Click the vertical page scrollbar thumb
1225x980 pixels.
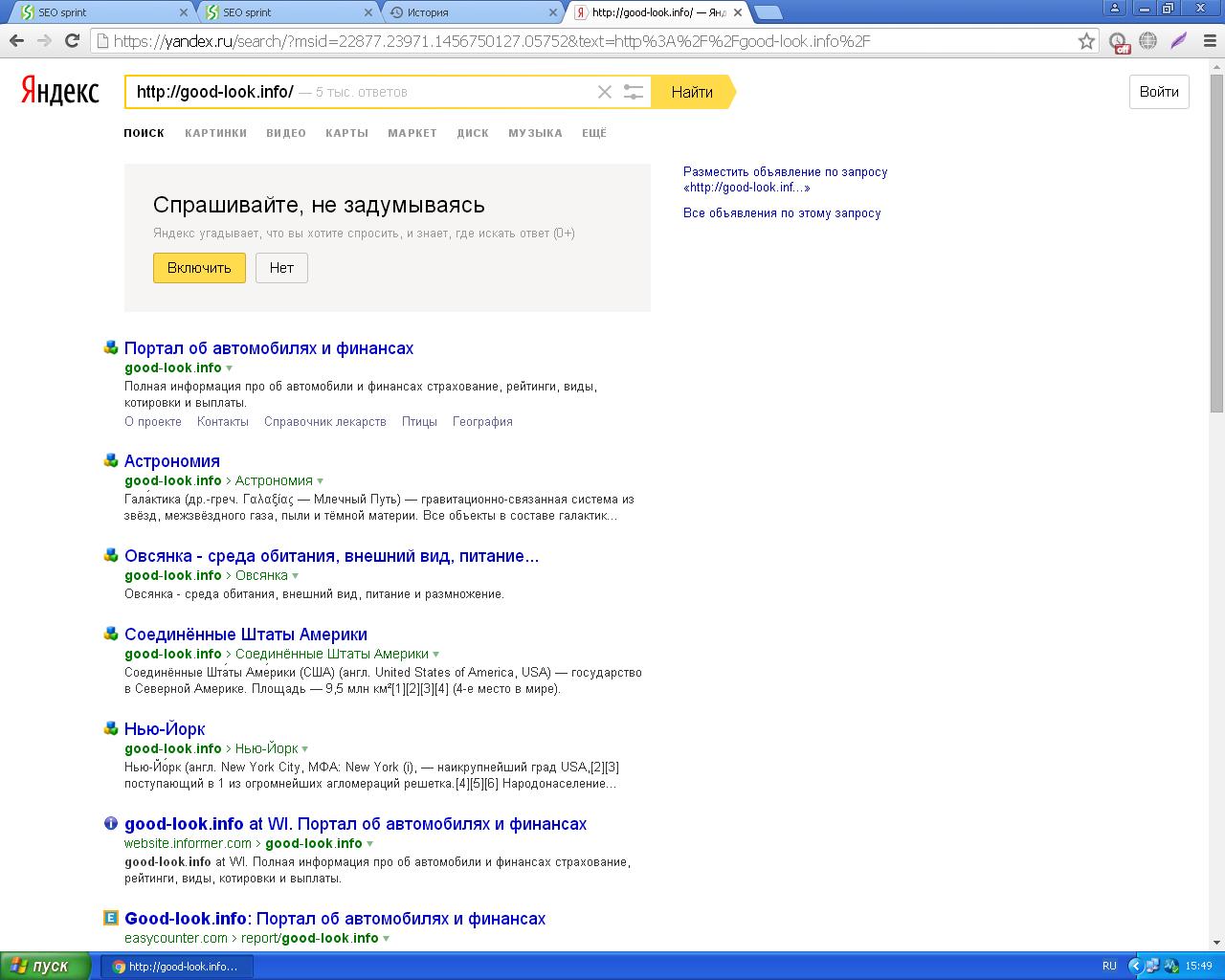tap(1216, 243)
